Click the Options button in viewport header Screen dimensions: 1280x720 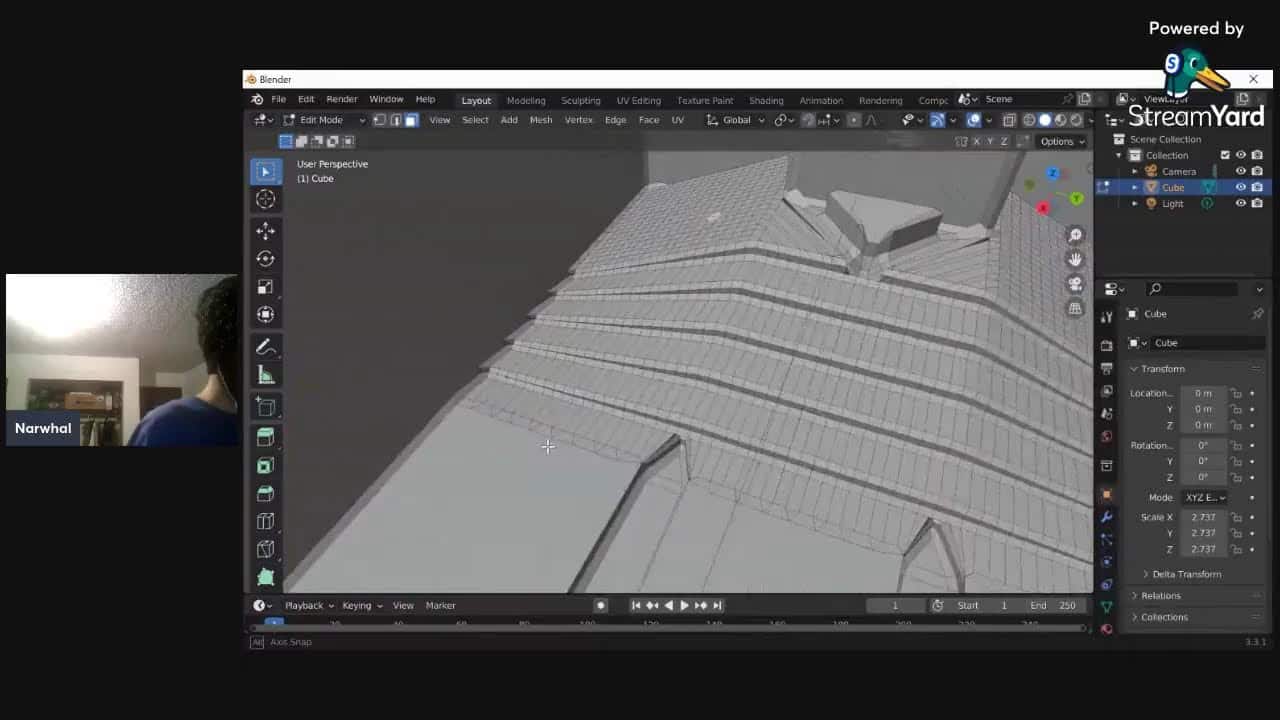(x=1061, y=141)
